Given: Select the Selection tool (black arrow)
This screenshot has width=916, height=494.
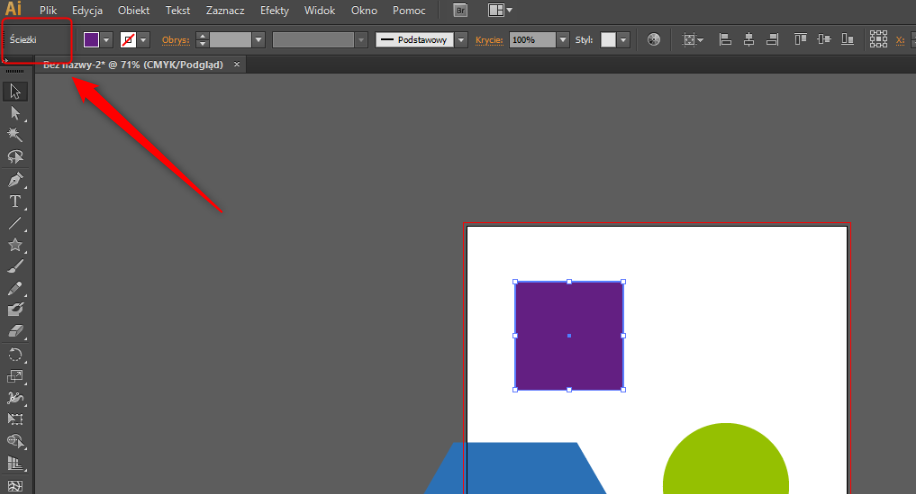Looking at the screenshot, I should pos(15,92).
